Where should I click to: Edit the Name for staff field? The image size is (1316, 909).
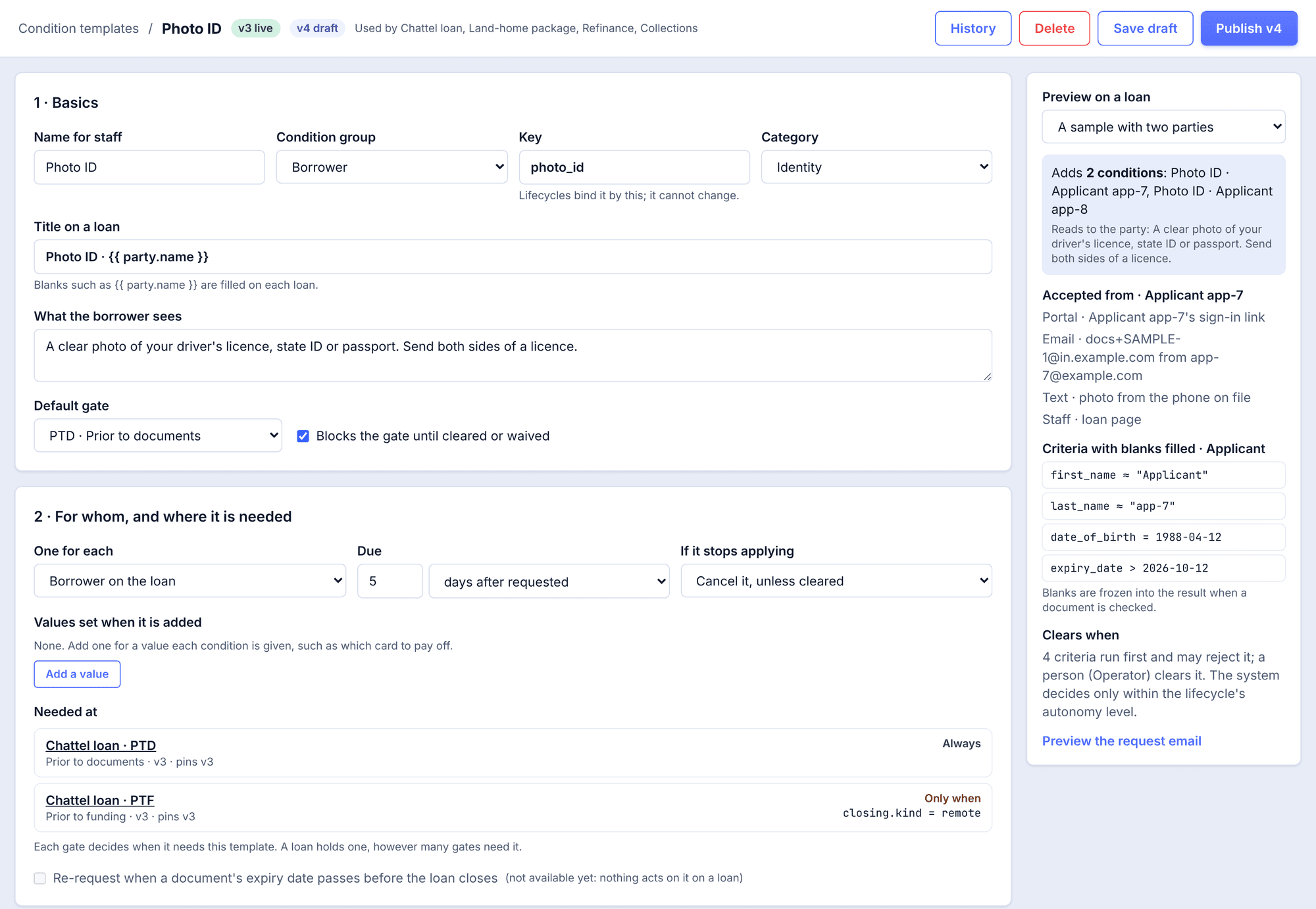149,167
